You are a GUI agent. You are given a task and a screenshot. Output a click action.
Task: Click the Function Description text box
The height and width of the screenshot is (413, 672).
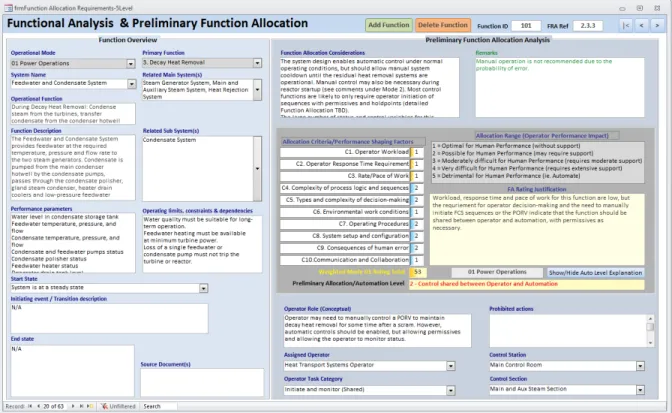pyautogui.click(x=73, y=168)
